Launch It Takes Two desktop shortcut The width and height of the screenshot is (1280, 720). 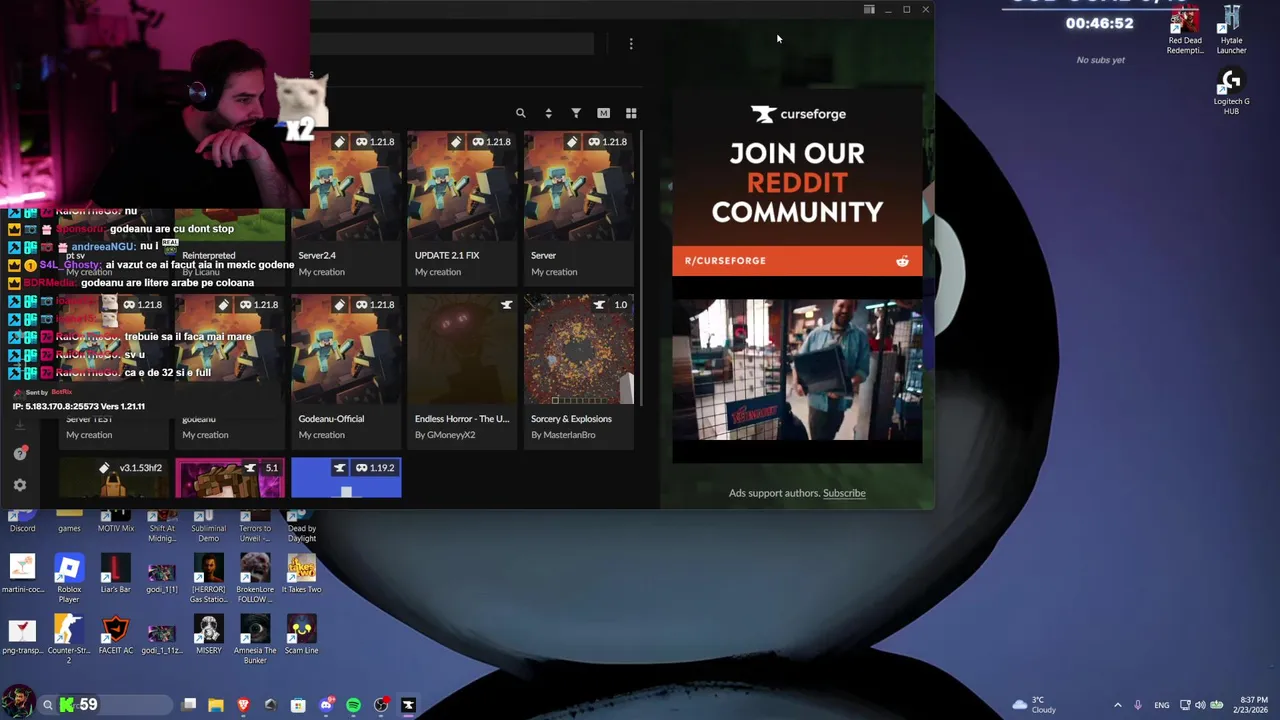[x=301, y=574]
